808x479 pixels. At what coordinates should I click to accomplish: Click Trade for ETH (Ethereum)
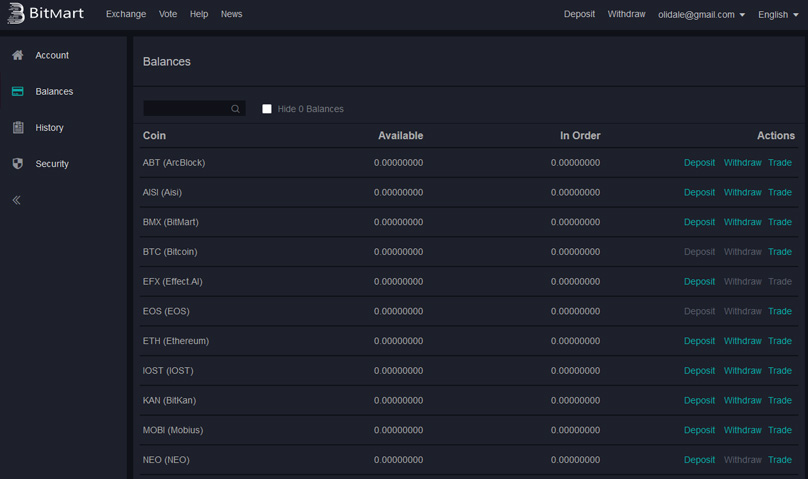pyautogui.click(x=780, y=341)
